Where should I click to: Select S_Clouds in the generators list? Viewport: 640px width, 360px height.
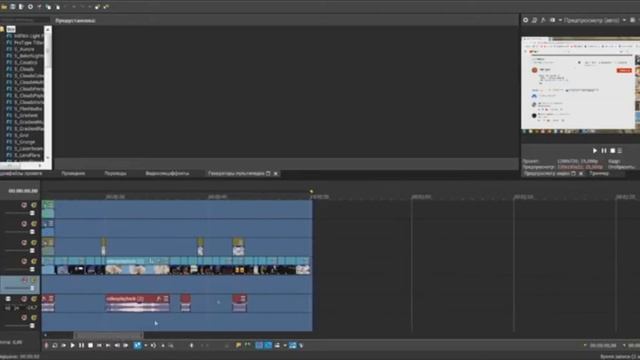24,69
